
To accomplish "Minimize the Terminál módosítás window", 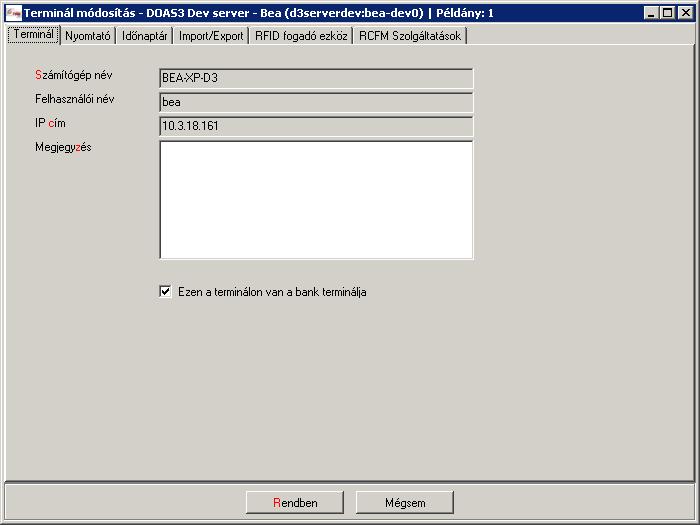I will click(651, 13).
